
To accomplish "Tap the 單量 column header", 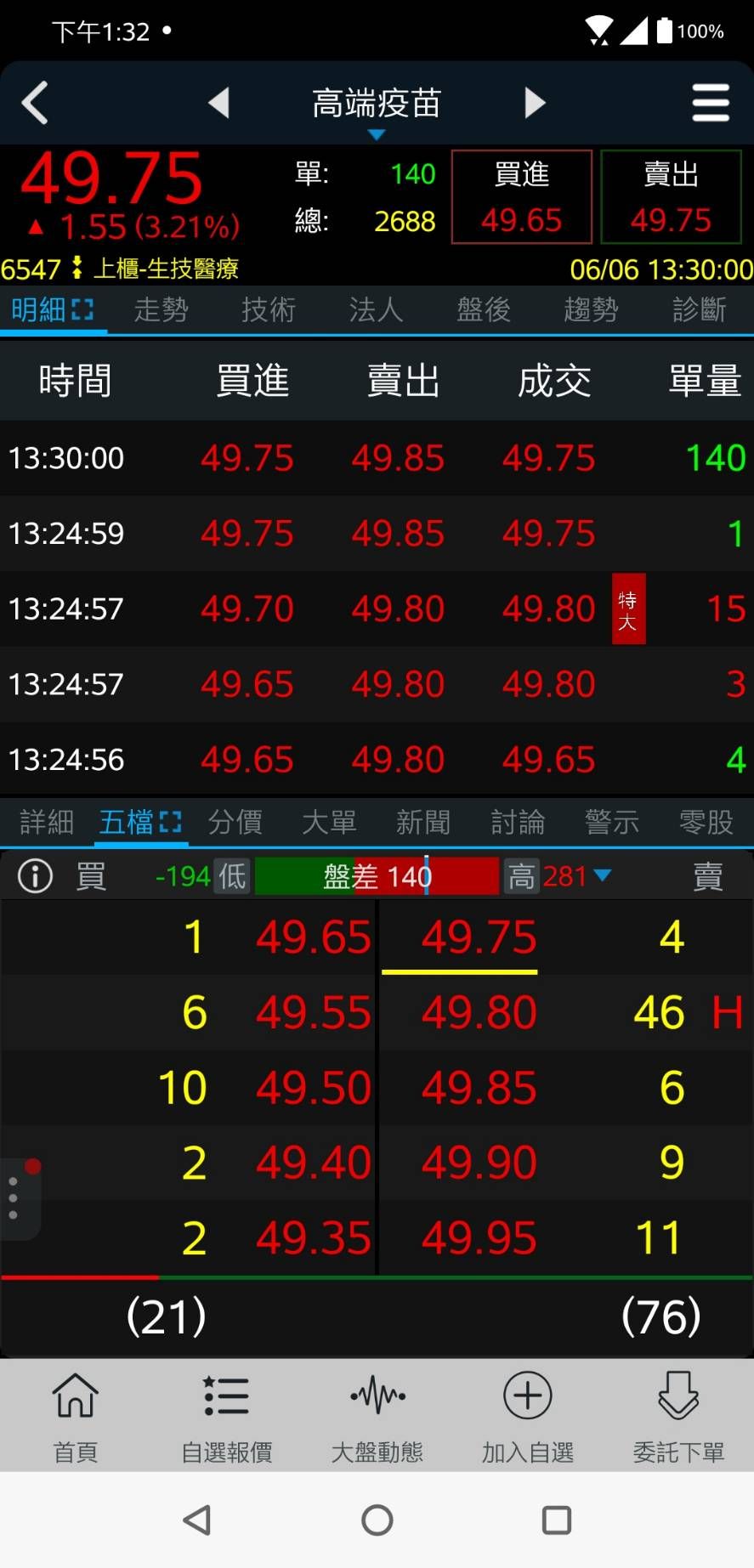I will click(706, 380).
